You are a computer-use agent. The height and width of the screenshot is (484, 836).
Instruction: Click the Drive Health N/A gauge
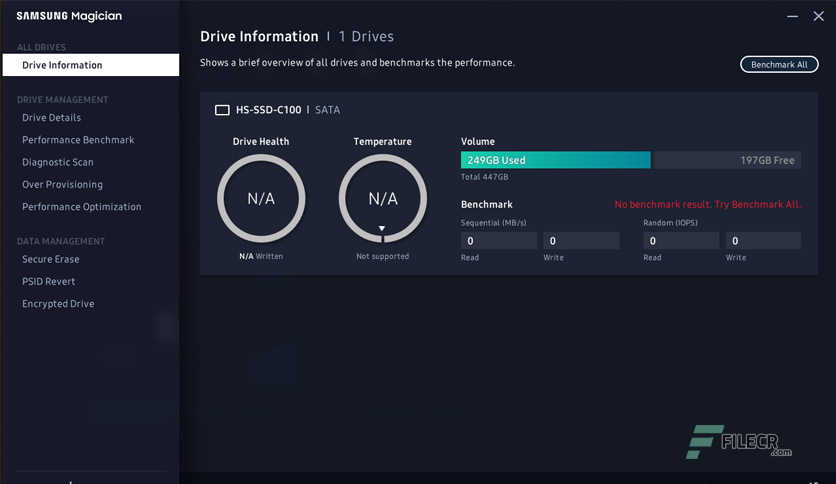pos(261,198)
